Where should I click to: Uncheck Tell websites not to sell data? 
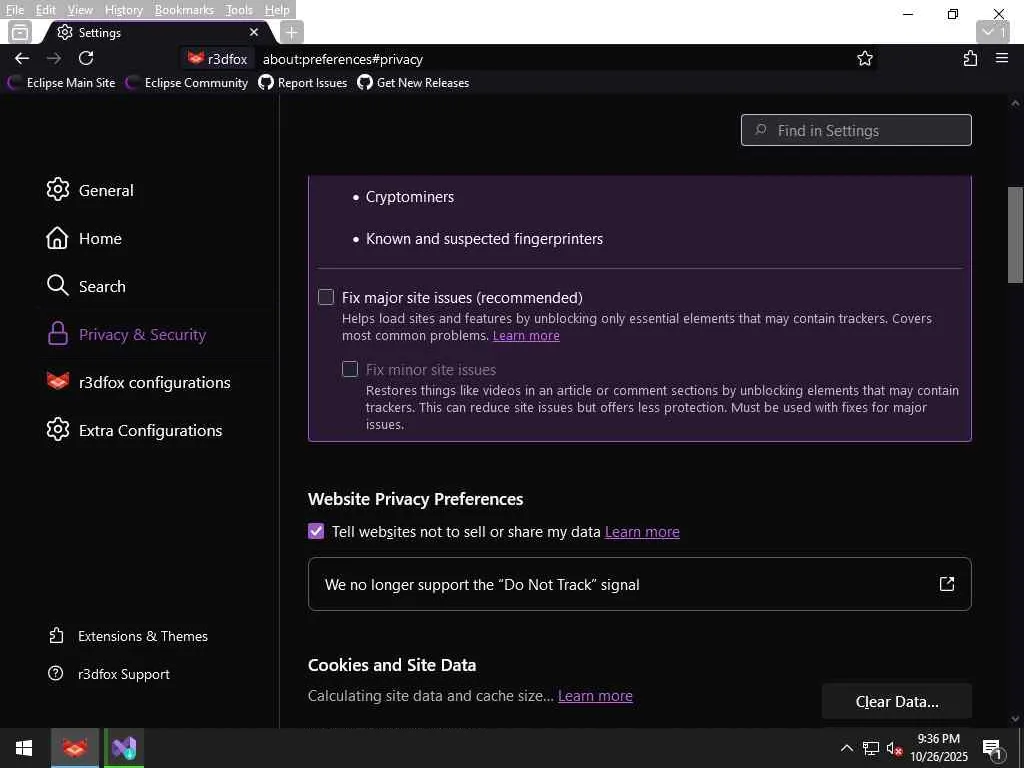coord(316,531)
